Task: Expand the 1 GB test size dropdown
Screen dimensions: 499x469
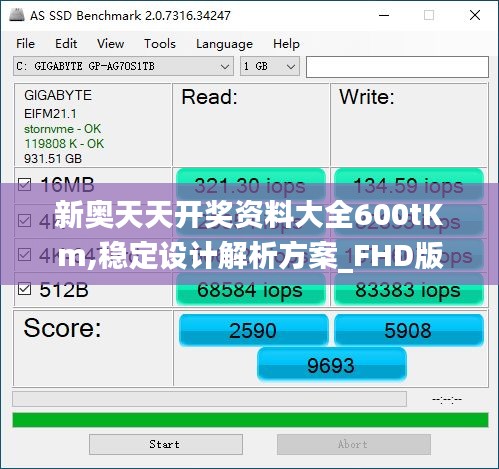Action: [x=270, y=66]
